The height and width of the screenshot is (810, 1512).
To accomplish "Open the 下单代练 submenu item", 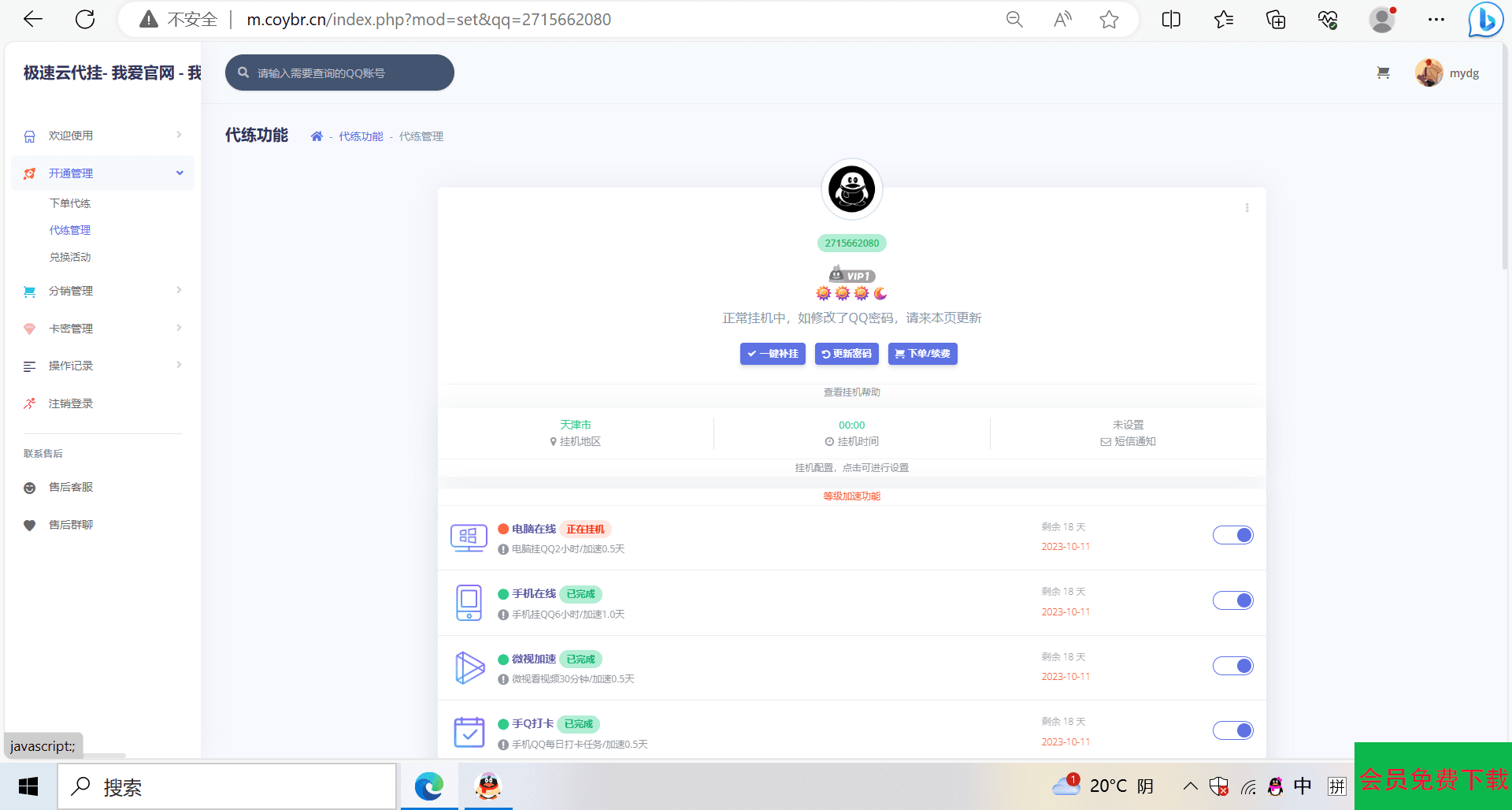I will [70, 203].
